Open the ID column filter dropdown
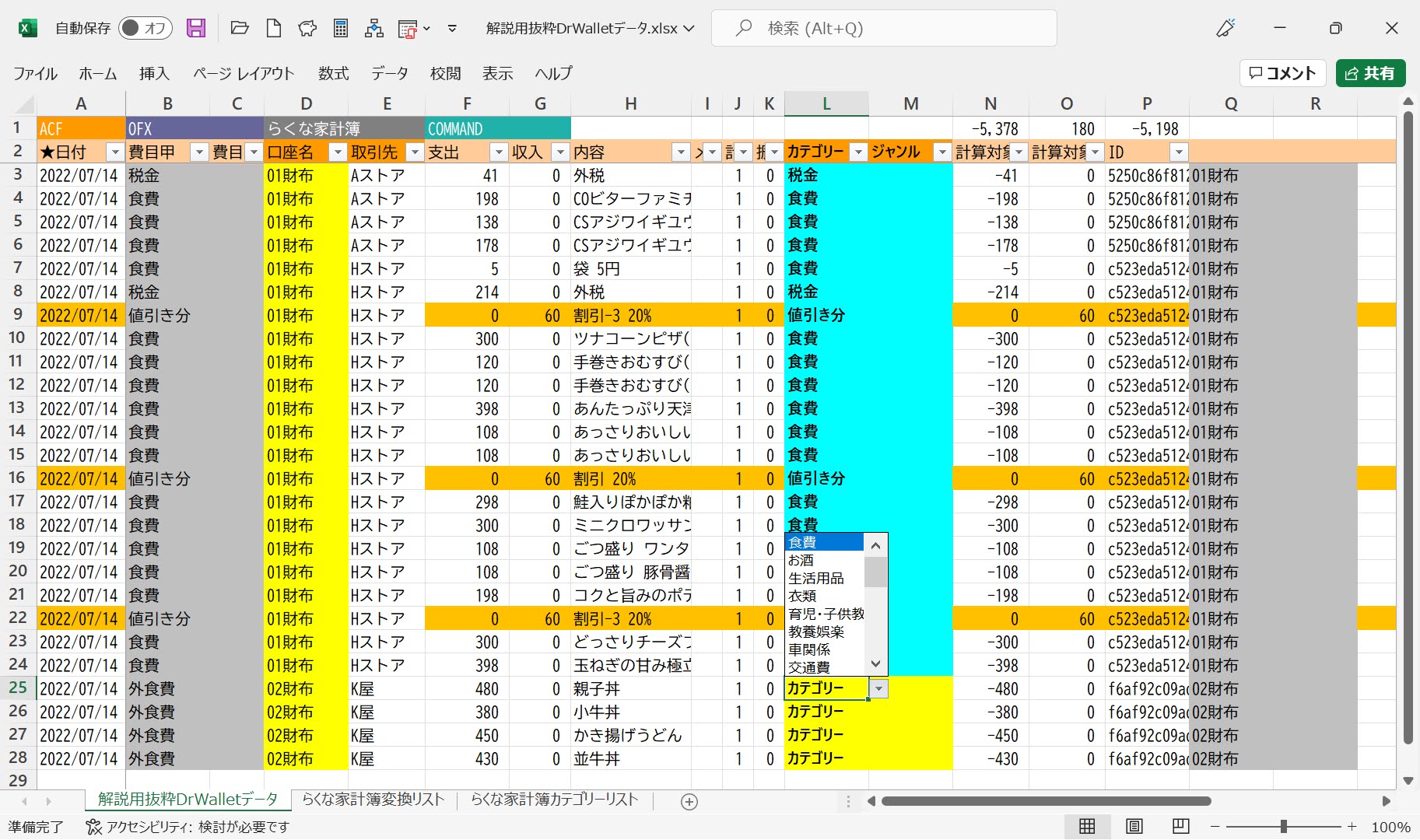This screenshot has width=1420, height=840. (1179, 152)
